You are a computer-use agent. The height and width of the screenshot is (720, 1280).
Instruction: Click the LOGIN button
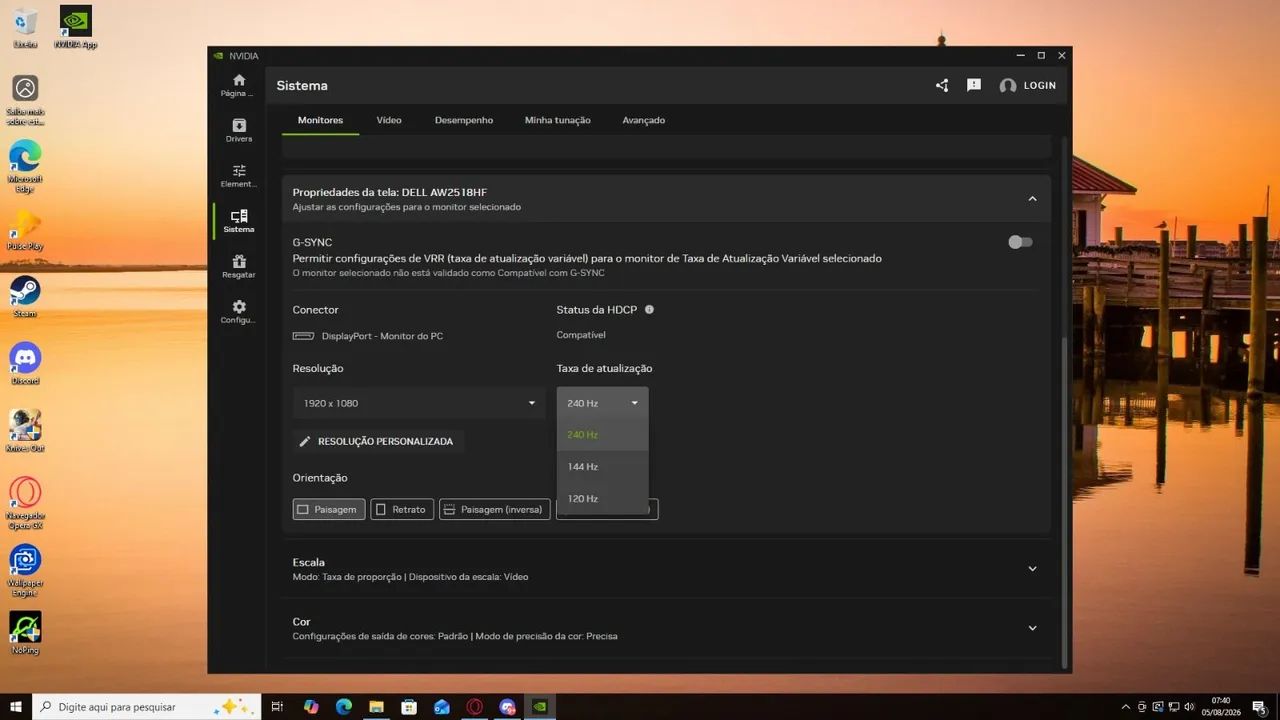pyautogui.click(x=1028, y=86)
